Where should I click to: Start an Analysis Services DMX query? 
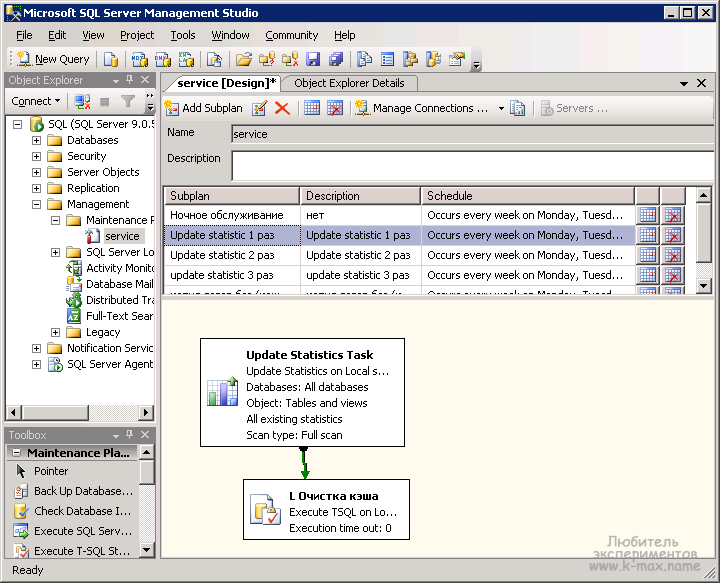(163, 59)
